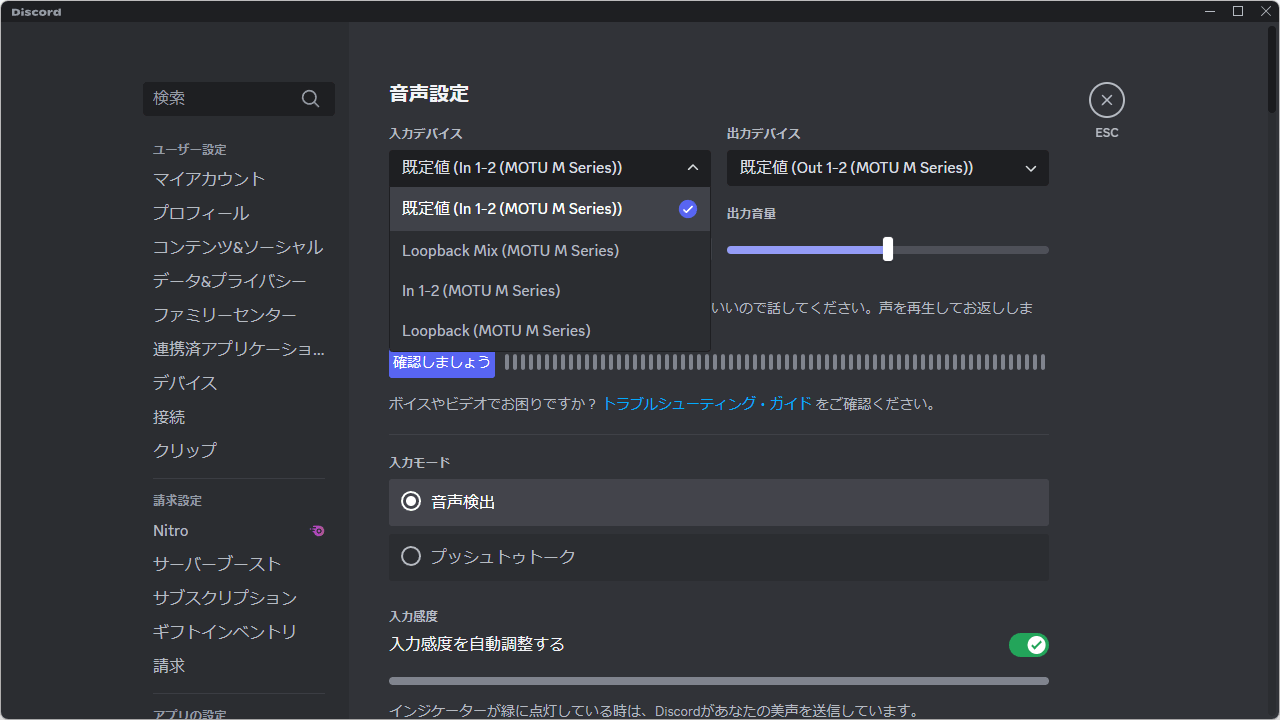
Task: Select the プッシュトゥトーク radio option
Action: tap(719, 557)
